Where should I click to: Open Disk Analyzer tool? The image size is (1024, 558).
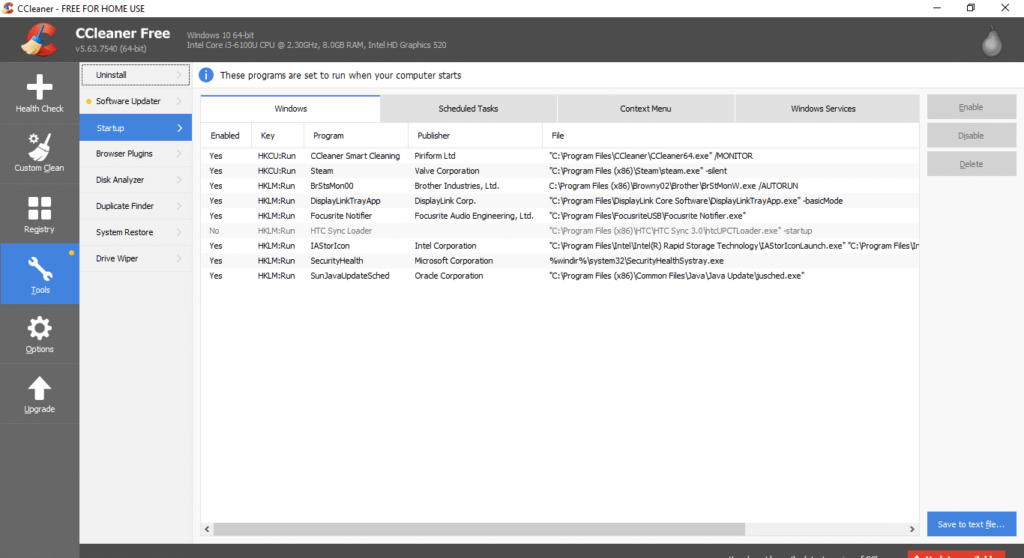pyautogui.click(x=136, y=180)
